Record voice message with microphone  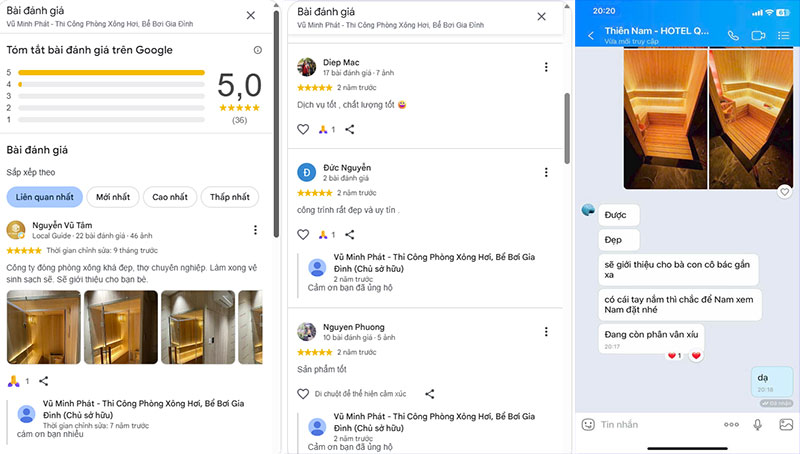pyautogui.click(x=758, y=424)
